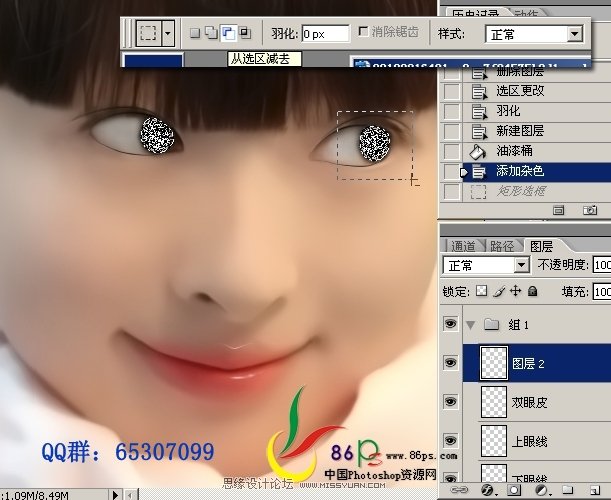
Task: Click the paint bucket icon in history
Action: [478, 151]
